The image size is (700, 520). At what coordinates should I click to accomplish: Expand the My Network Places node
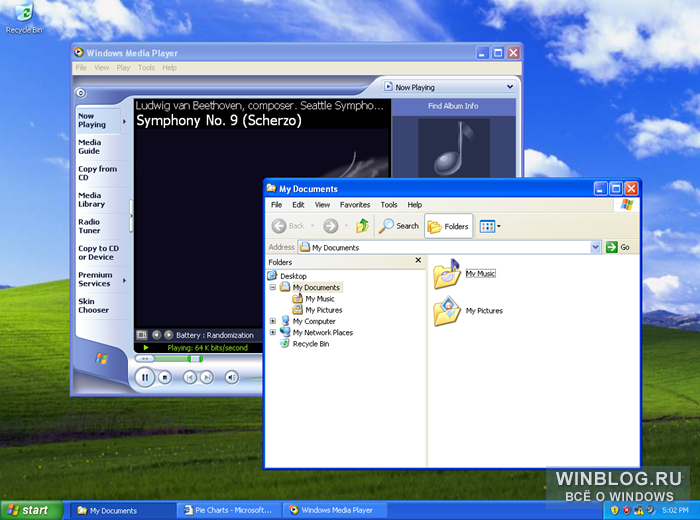(273, 333)
